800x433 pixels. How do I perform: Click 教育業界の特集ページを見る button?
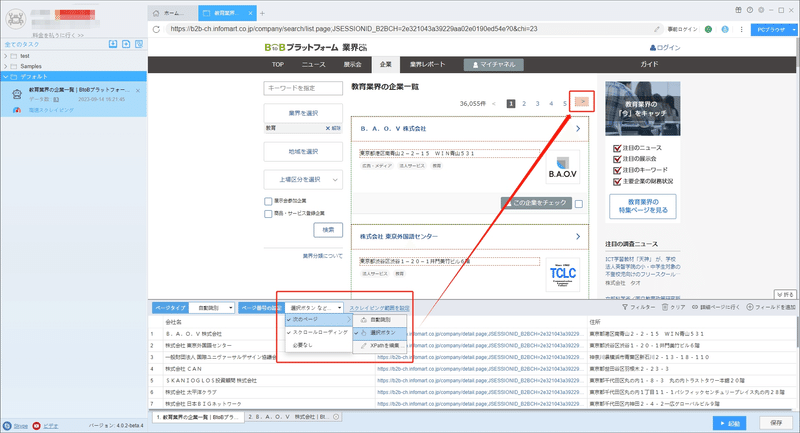coord(643,206)
